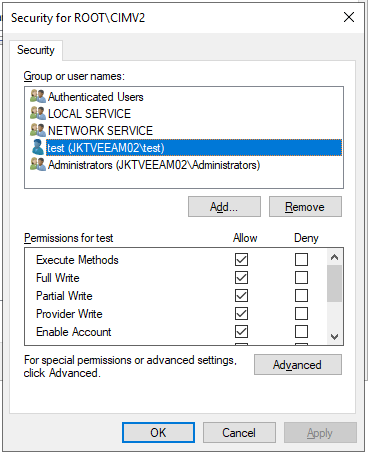Switch to the Security tab
The image size is (369, 457).
point(36,50)
